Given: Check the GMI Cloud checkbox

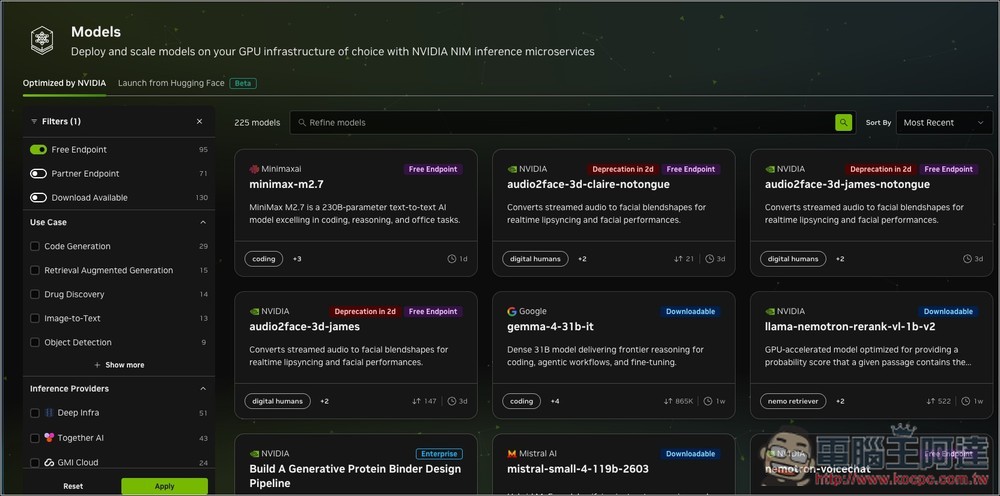Looking at the screenshot, I should (x=35, y=462).
